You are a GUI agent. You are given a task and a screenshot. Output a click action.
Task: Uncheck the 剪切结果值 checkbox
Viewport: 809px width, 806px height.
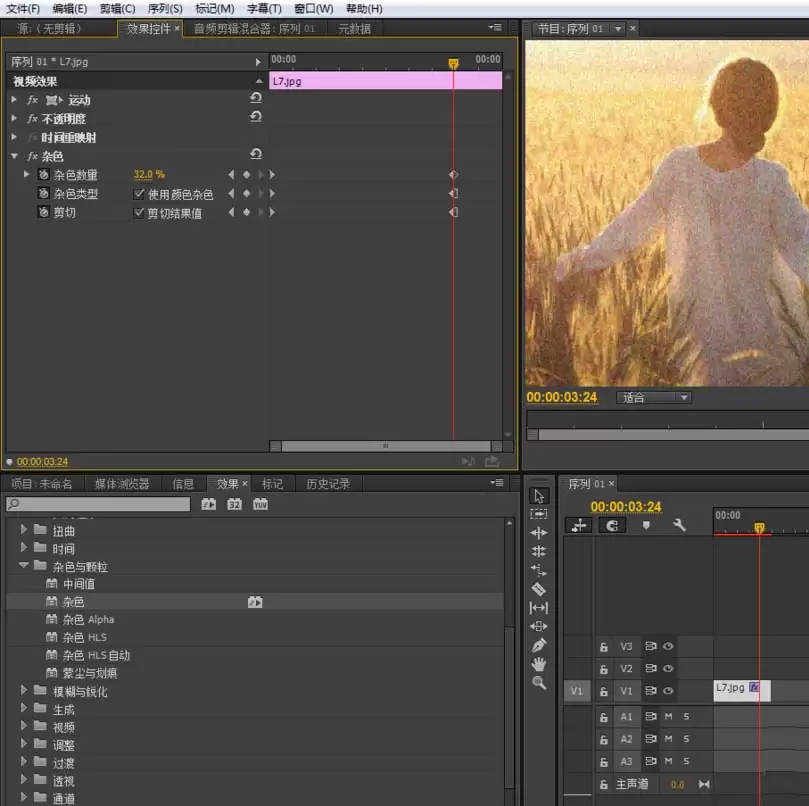[139, 213]
